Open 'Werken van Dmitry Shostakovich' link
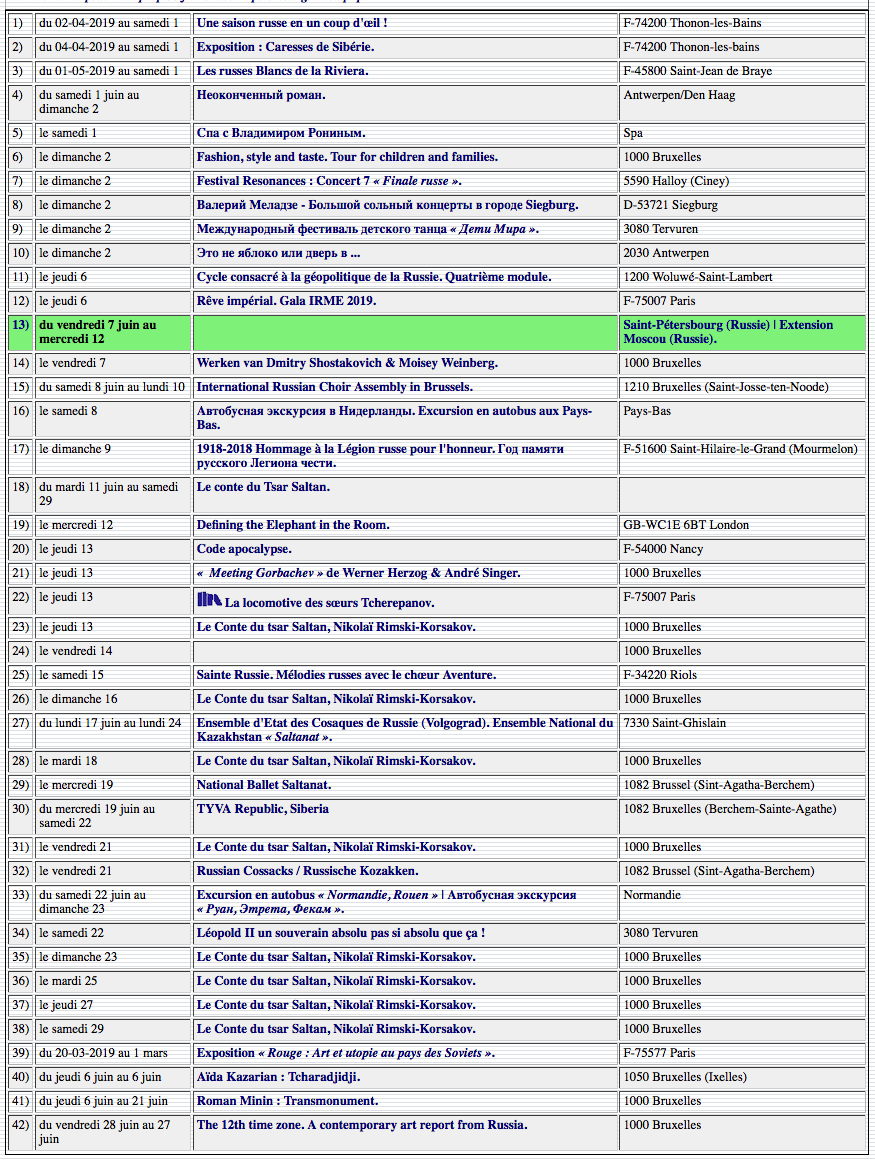Viewport: 875px width, 1162px height. pyautogui.click(x=347, y=363)
